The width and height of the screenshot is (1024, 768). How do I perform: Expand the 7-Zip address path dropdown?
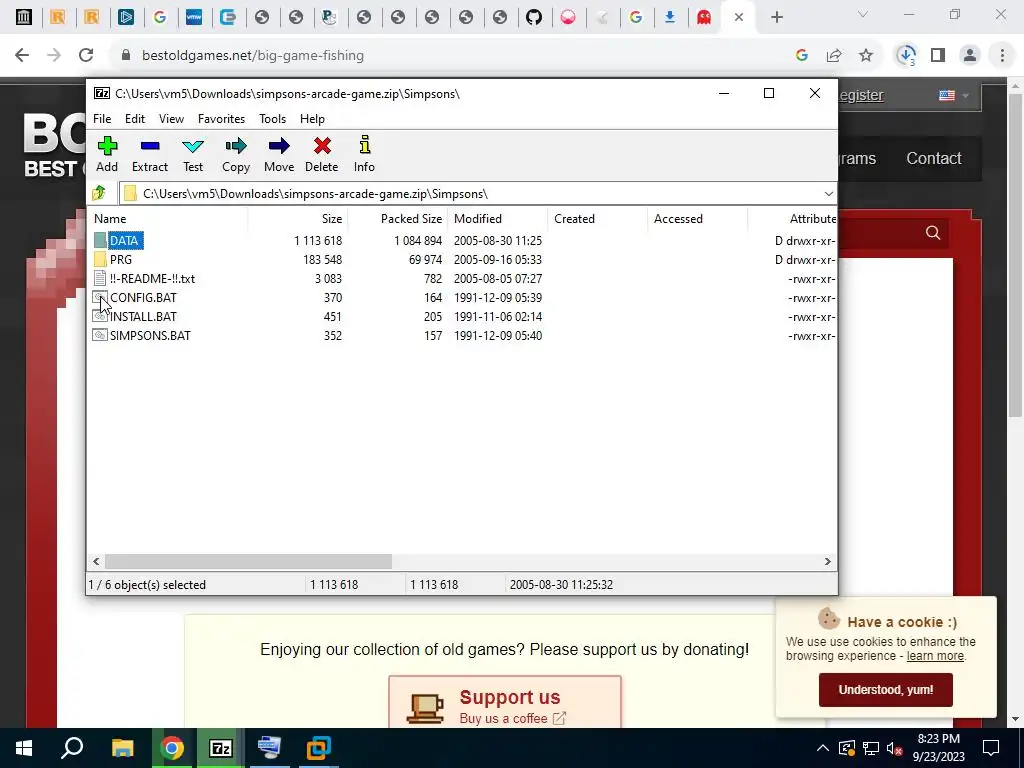coord(828,194)
